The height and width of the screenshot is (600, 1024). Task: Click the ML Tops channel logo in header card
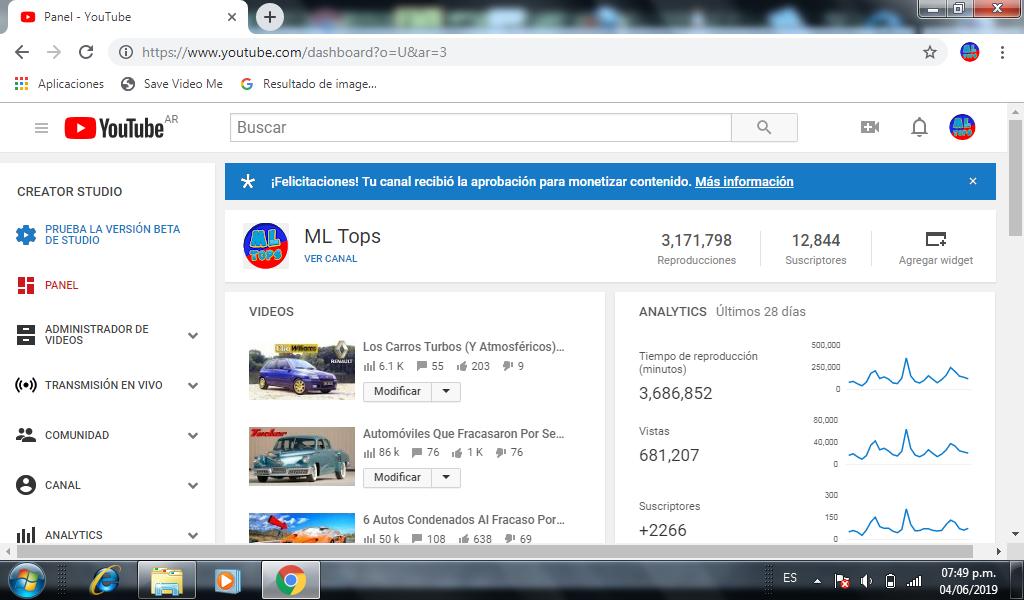tap(266, 246)
